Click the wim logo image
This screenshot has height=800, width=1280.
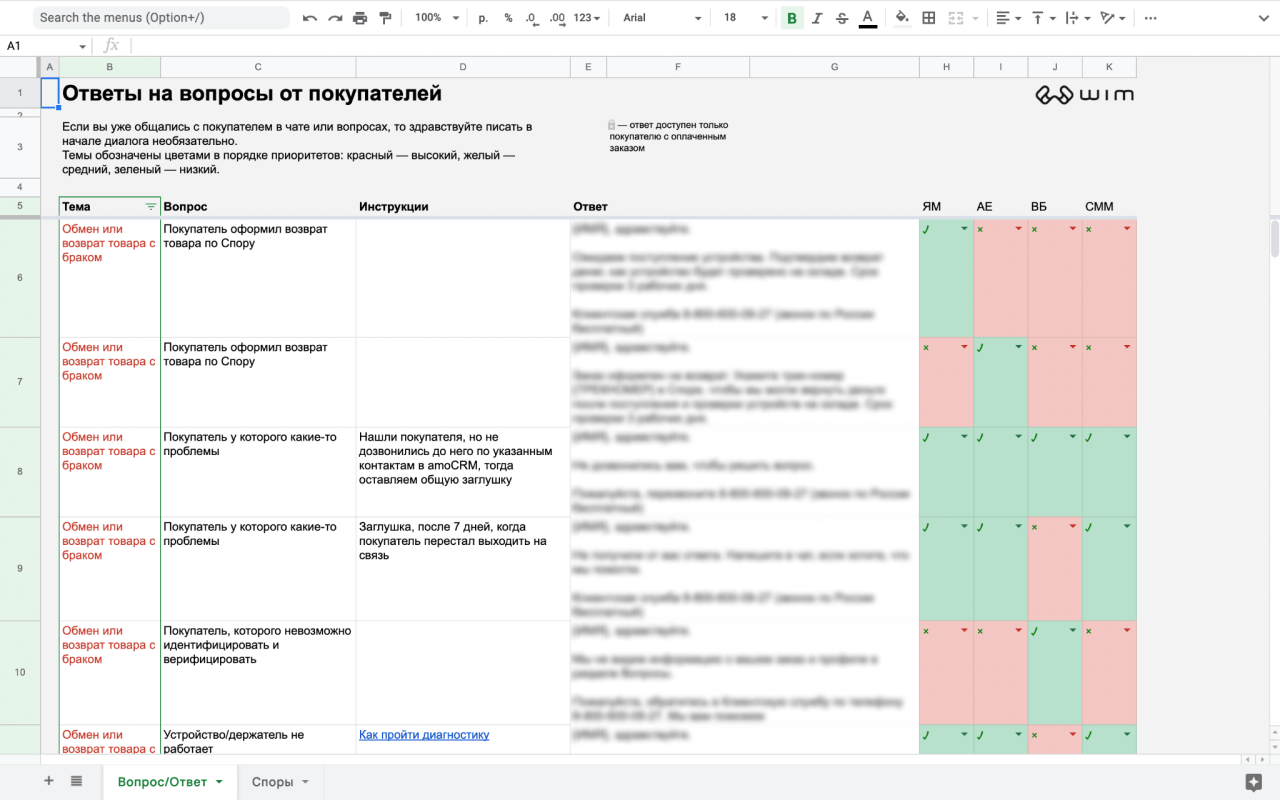pyautogui.click(x=1084, y=94)
